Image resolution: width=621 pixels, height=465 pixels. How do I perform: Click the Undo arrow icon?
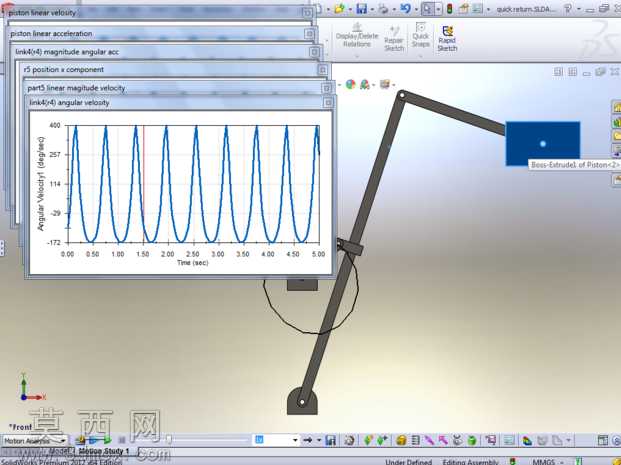406,8
